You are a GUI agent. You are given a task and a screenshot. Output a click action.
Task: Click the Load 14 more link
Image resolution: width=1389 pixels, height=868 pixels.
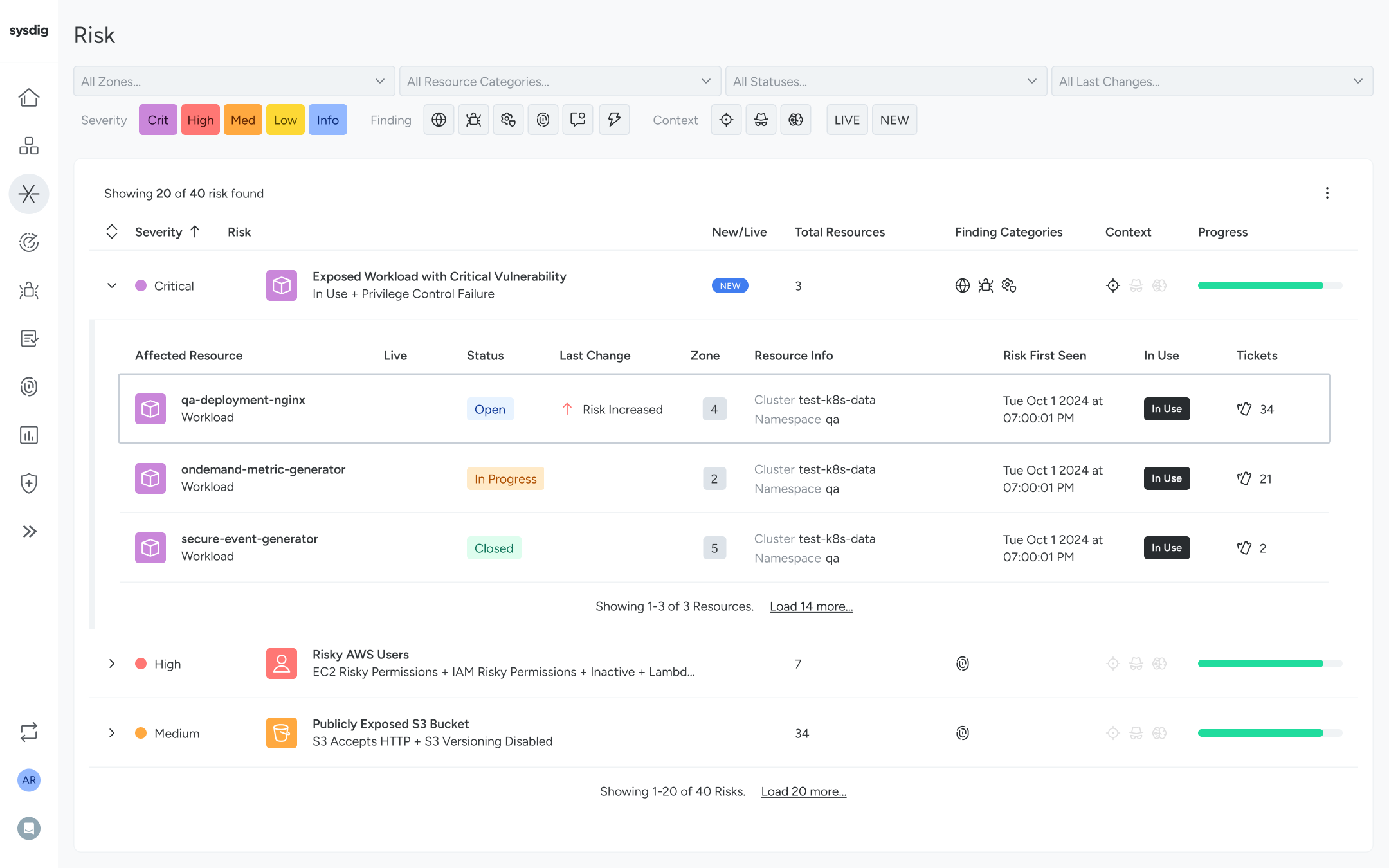coord(811,606)
